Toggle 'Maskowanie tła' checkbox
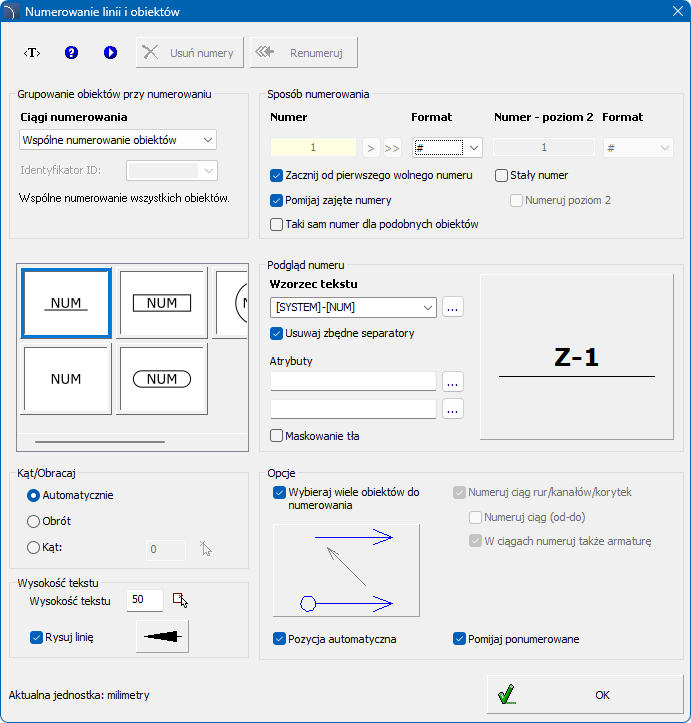Viewport: 691px width, 723px height. tap(277, 436)
